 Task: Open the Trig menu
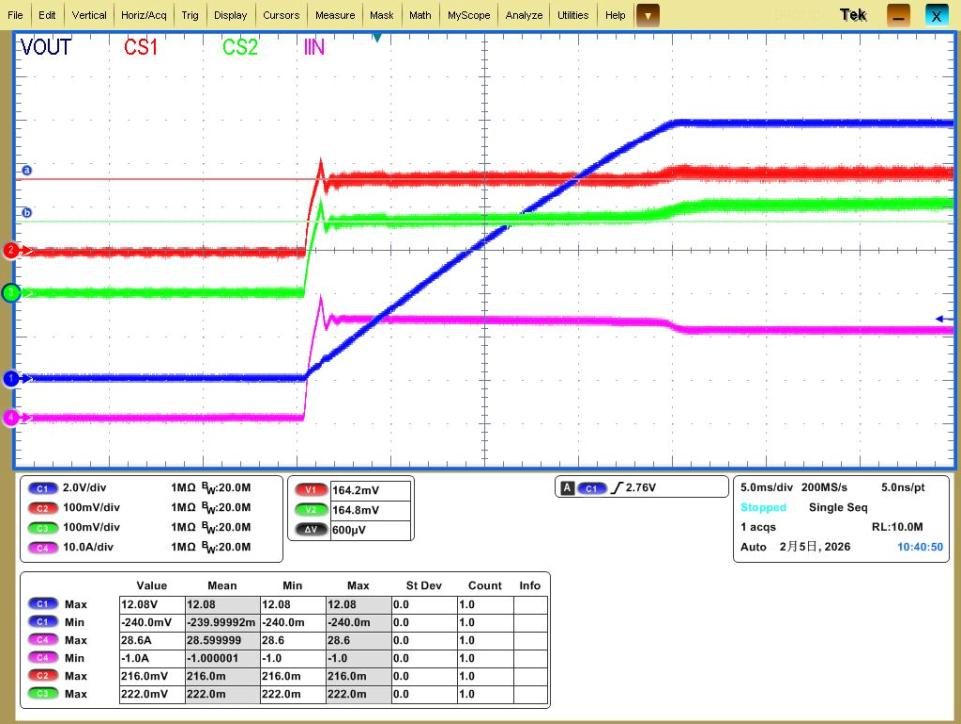click(190, 15)
